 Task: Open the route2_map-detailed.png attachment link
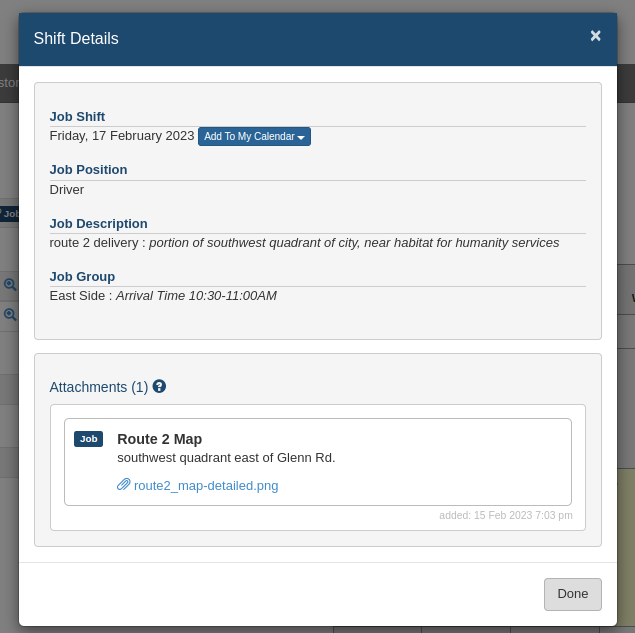(206, 486)
